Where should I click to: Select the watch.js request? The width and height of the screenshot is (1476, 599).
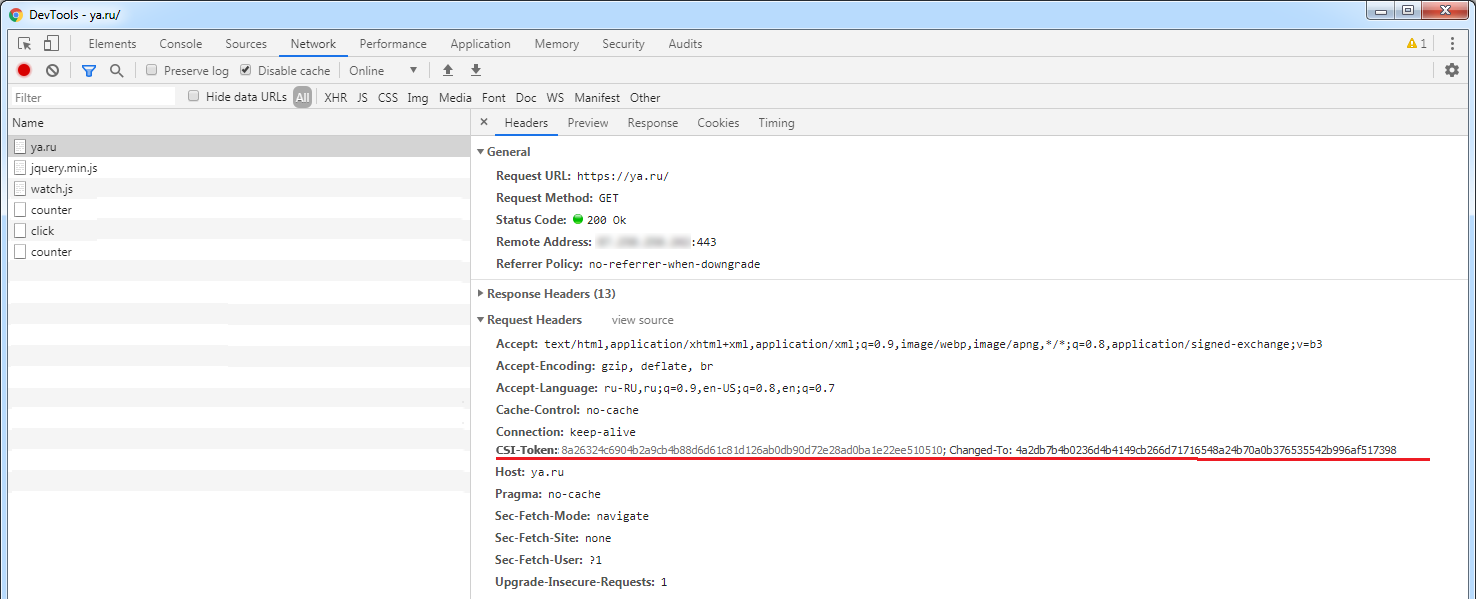(238, 189)
